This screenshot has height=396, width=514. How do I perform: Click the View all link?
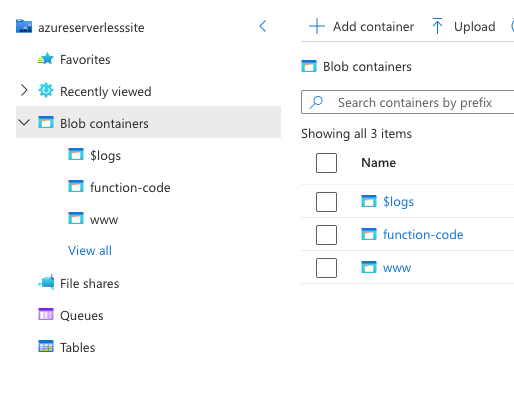tap(90, 251)
